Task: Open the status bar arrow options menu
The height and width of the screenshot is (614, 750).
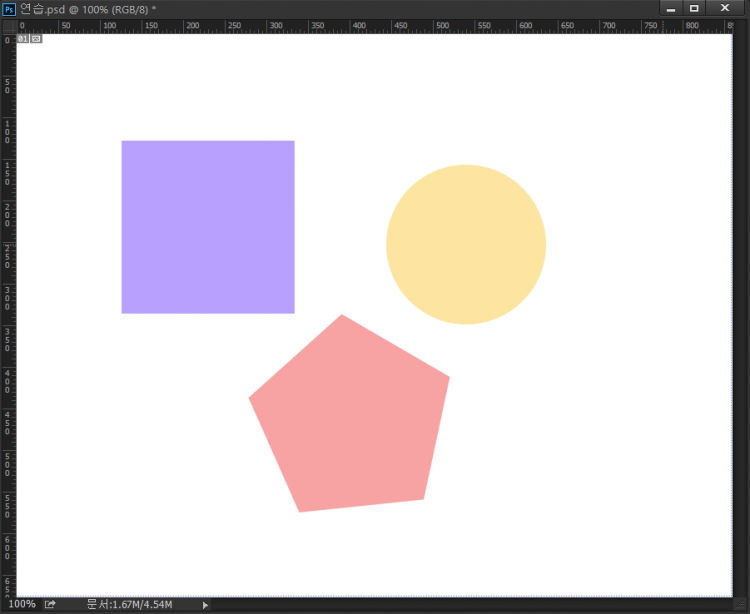Action: pyautogui.click(x=206, y=604)
